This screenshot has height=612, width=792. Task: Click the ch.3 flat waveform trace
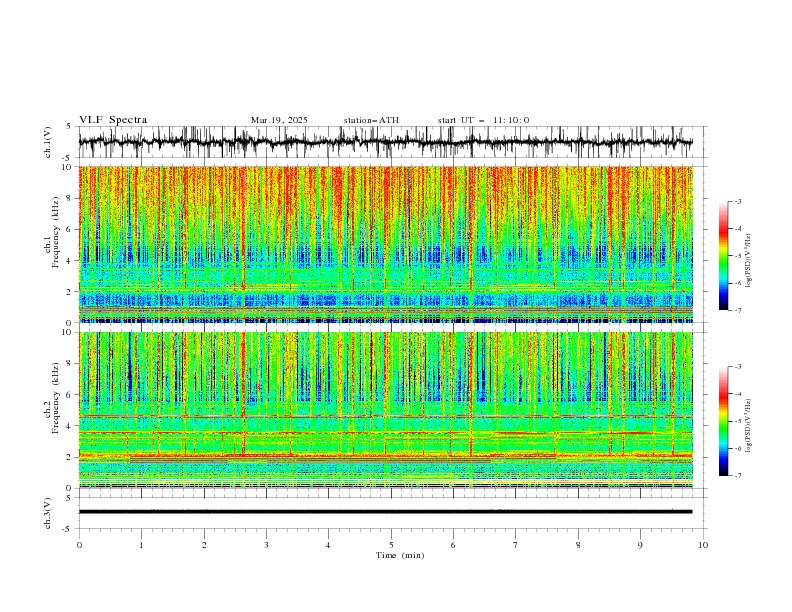tap(386, 512)
